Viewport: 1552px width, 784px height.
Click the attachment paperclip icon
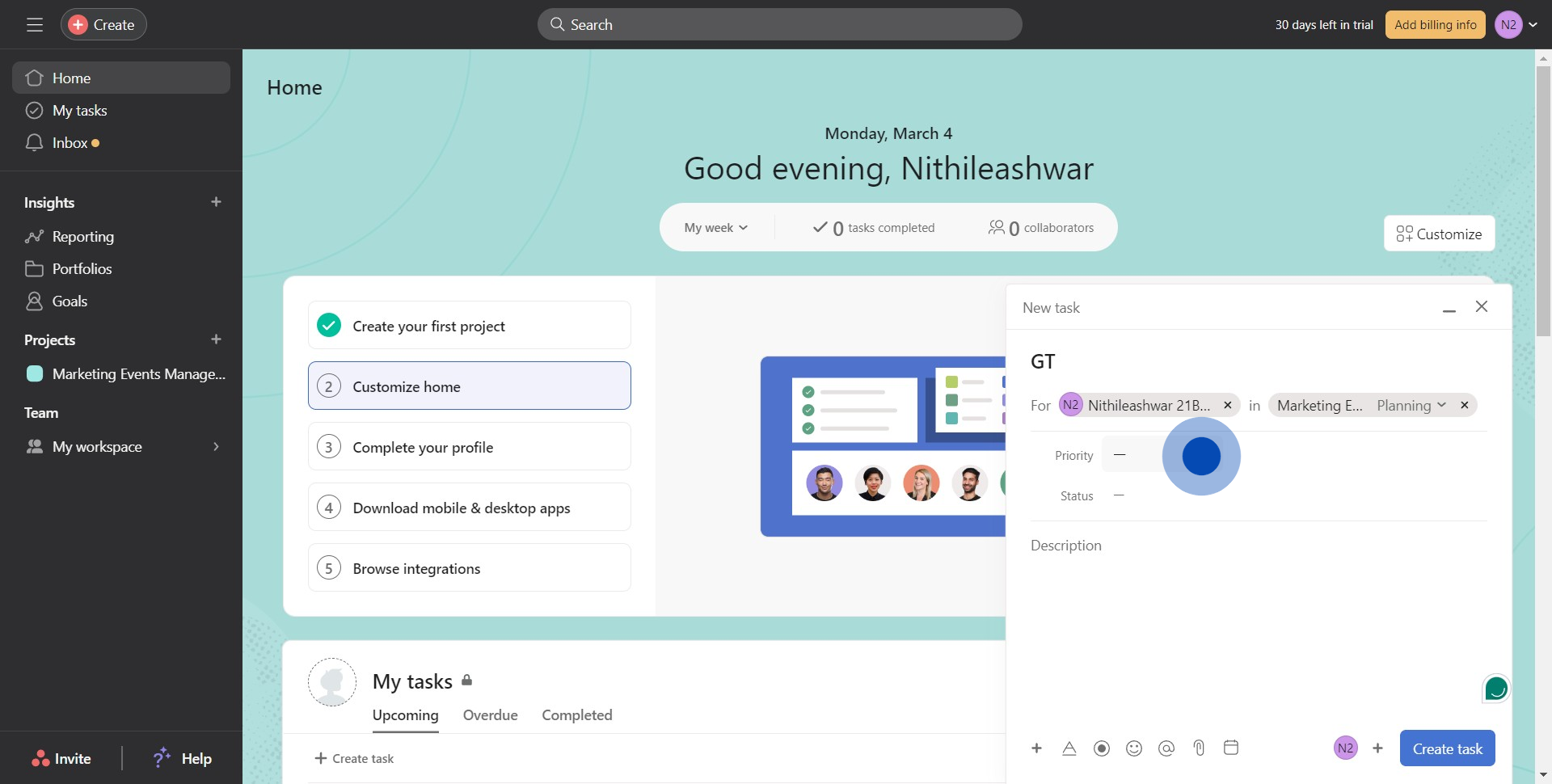1199,748
